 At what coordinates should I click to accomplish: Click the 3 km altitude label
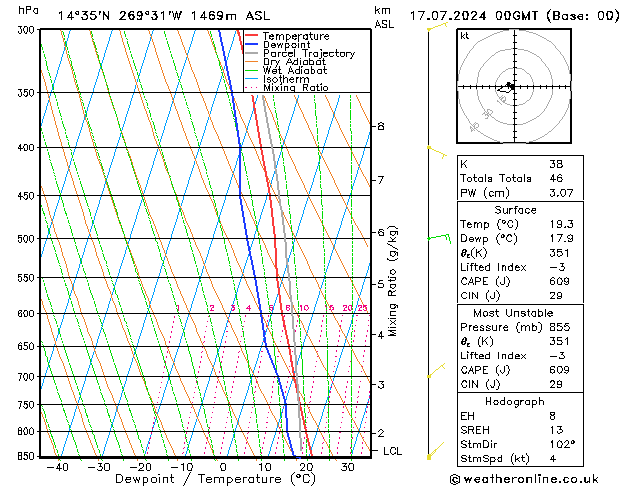pos(381,385)
